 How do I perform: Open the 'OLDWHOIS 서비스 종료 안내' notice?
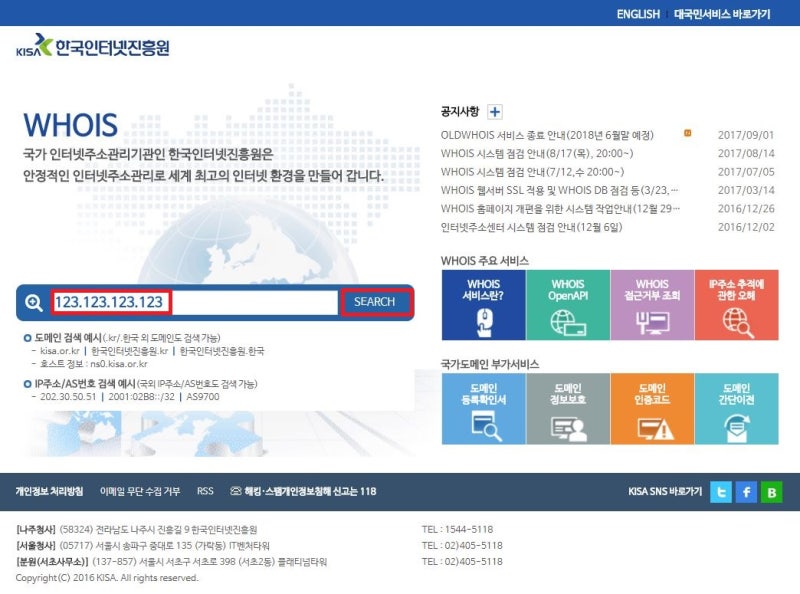point(547,135)
